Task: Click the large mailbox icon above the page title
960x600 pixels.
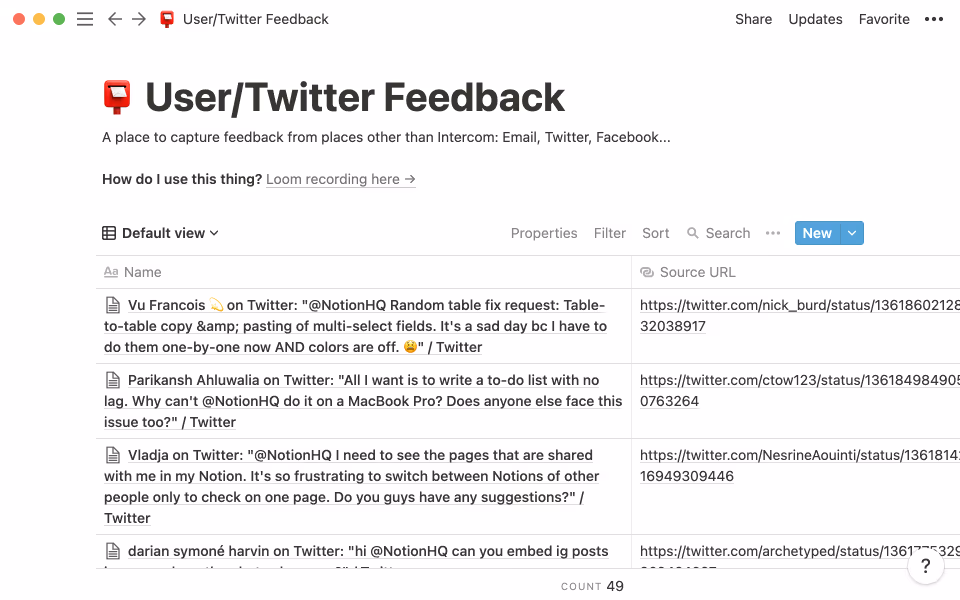Action: (x=118, y=95)
